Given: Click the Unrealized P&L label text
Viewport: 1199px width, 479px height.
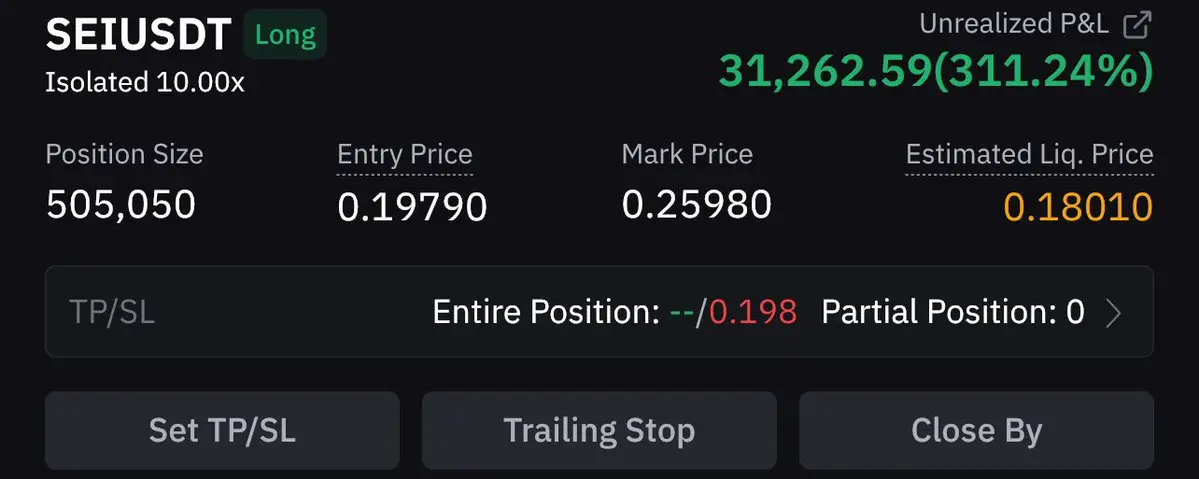Looking at the screenshot, I should pos(1014,24).
